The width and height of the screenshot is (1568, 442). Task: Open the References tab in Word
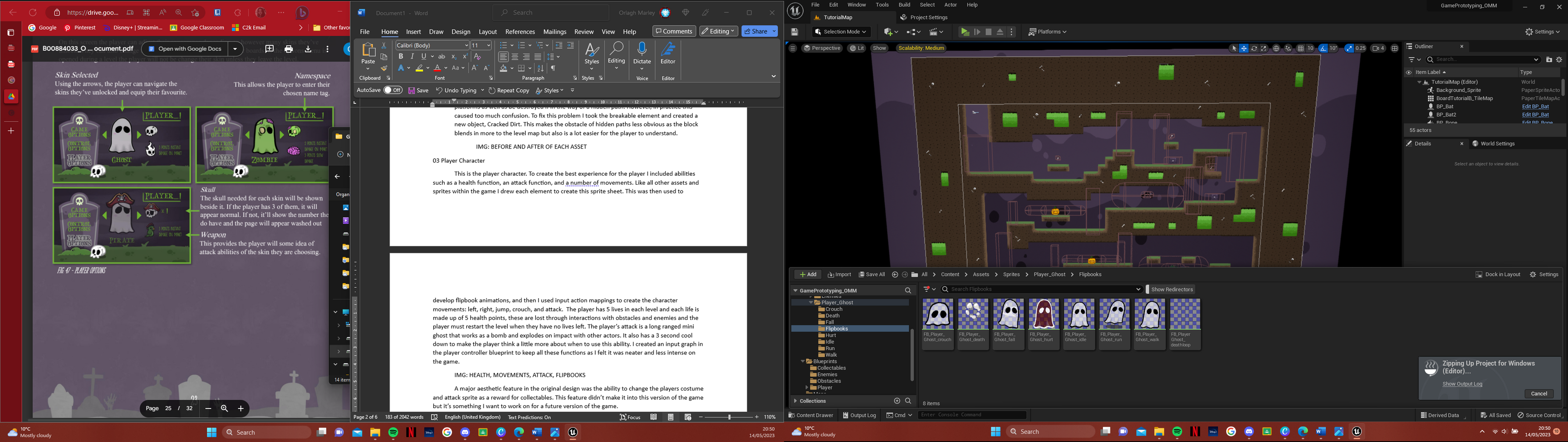pyautogui.click(x=520, y=32)
